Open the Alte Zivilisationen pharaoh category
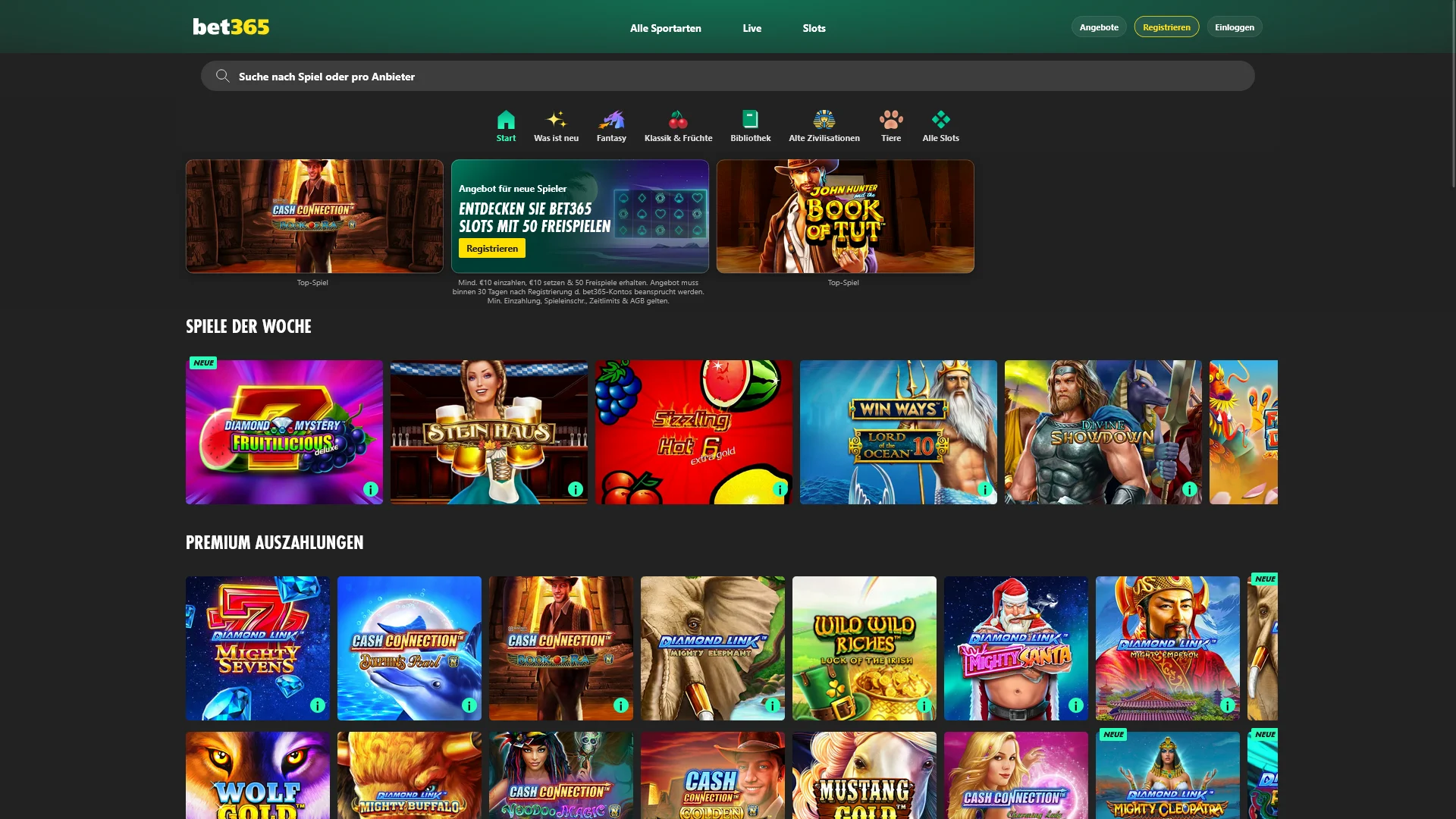The height and width of the screenshot is (819, 1456). (824, 120)
